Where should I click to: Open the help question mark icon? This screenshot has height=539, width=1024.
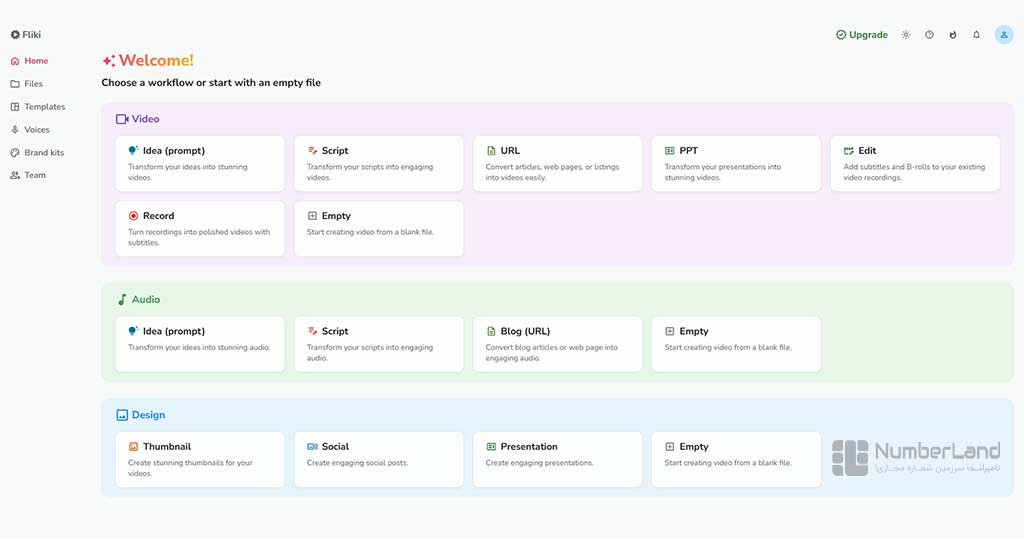tap(929, 35)
